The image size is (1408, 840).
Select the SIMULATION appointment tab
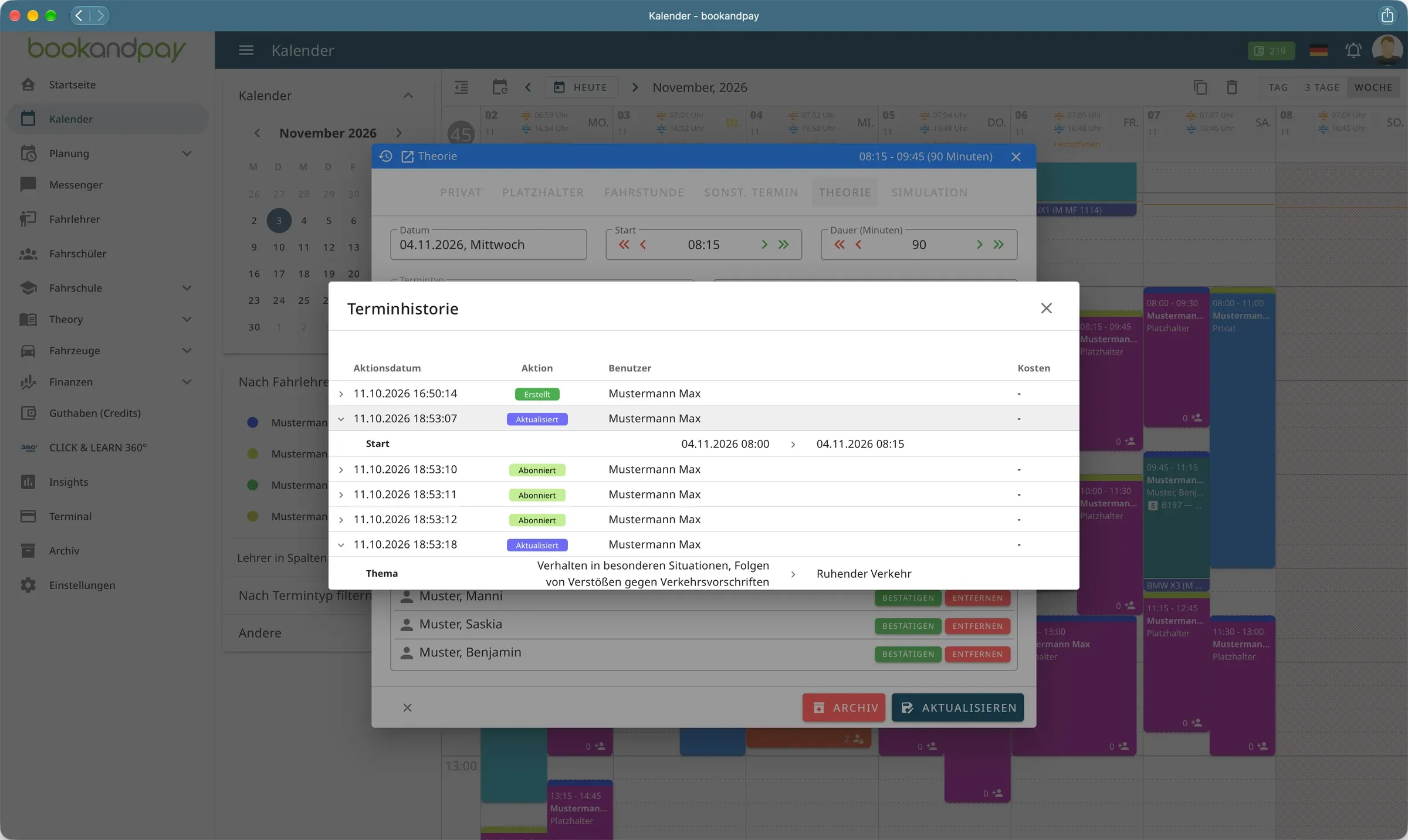click(x=929, y=192)
